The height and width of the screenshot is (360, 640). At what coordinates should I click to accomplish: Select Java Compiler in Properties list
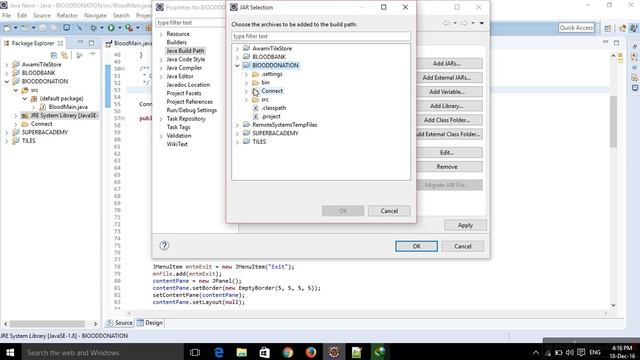[x=184, y=68]
